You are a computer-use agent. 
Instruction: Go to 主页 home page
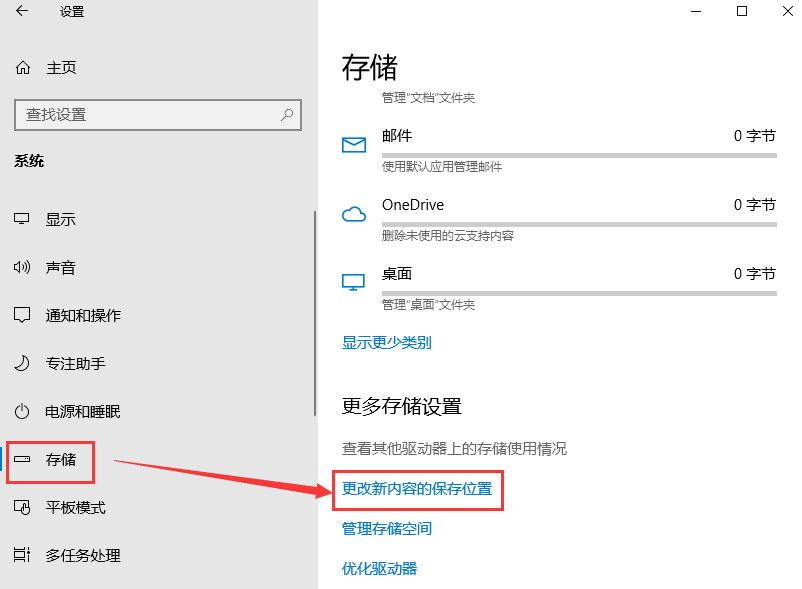click(61, 67)
